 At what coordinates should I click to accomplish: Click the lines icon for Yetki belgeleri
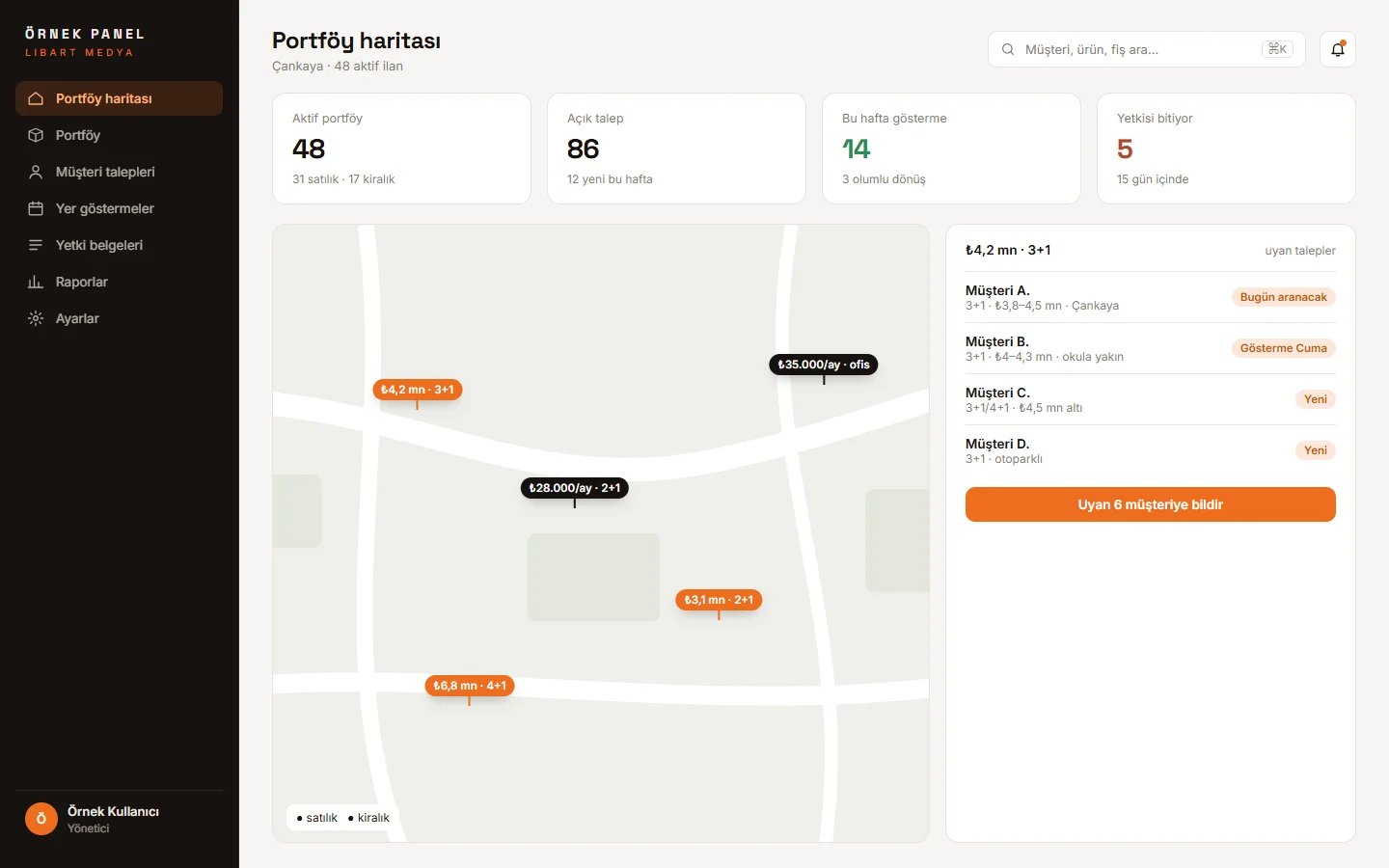click(x=36, y=245)
